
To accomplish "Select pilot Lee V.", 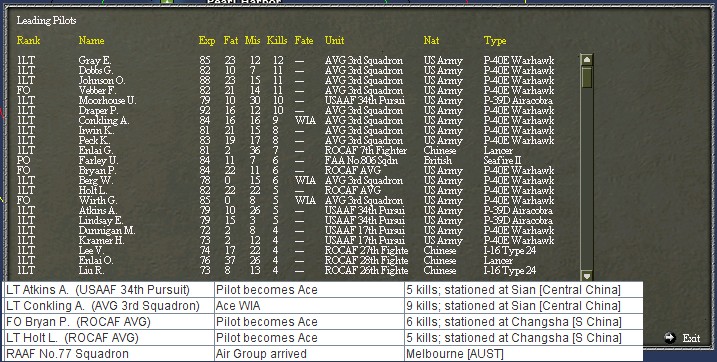I will pos(91,250).
